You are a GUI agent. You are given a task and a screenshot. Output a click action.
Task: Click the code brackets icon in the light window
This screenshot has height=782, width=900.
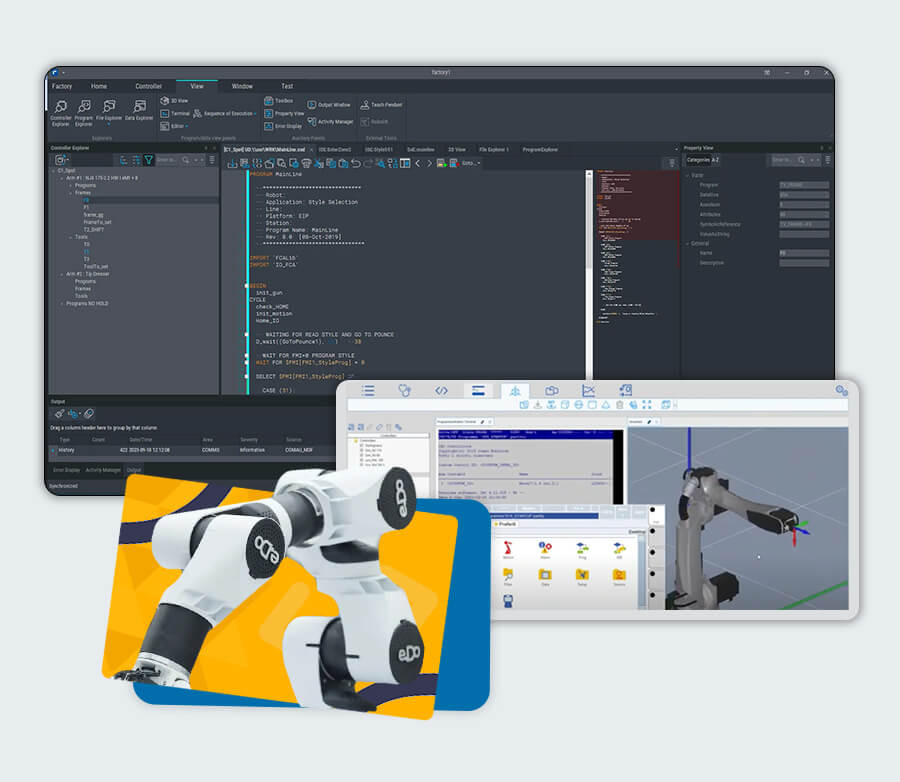(441, 390)
